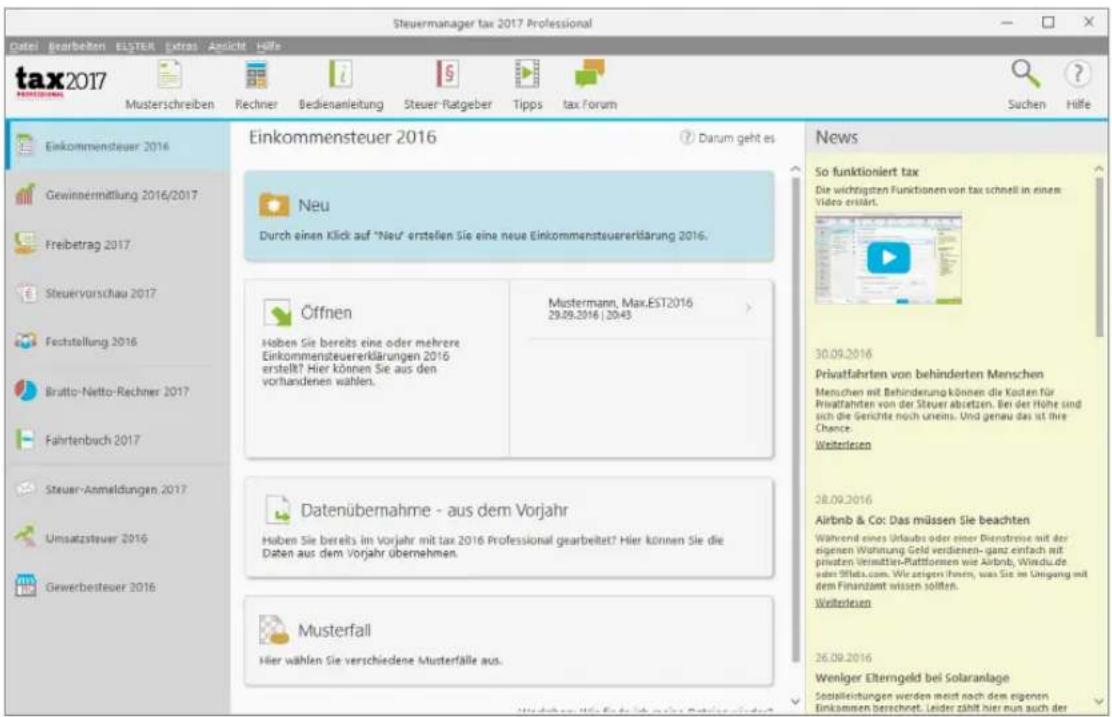Follow Weiterlesen link under Privatfahrten article
Screen dimensions: 1112x717
(843, 445)
